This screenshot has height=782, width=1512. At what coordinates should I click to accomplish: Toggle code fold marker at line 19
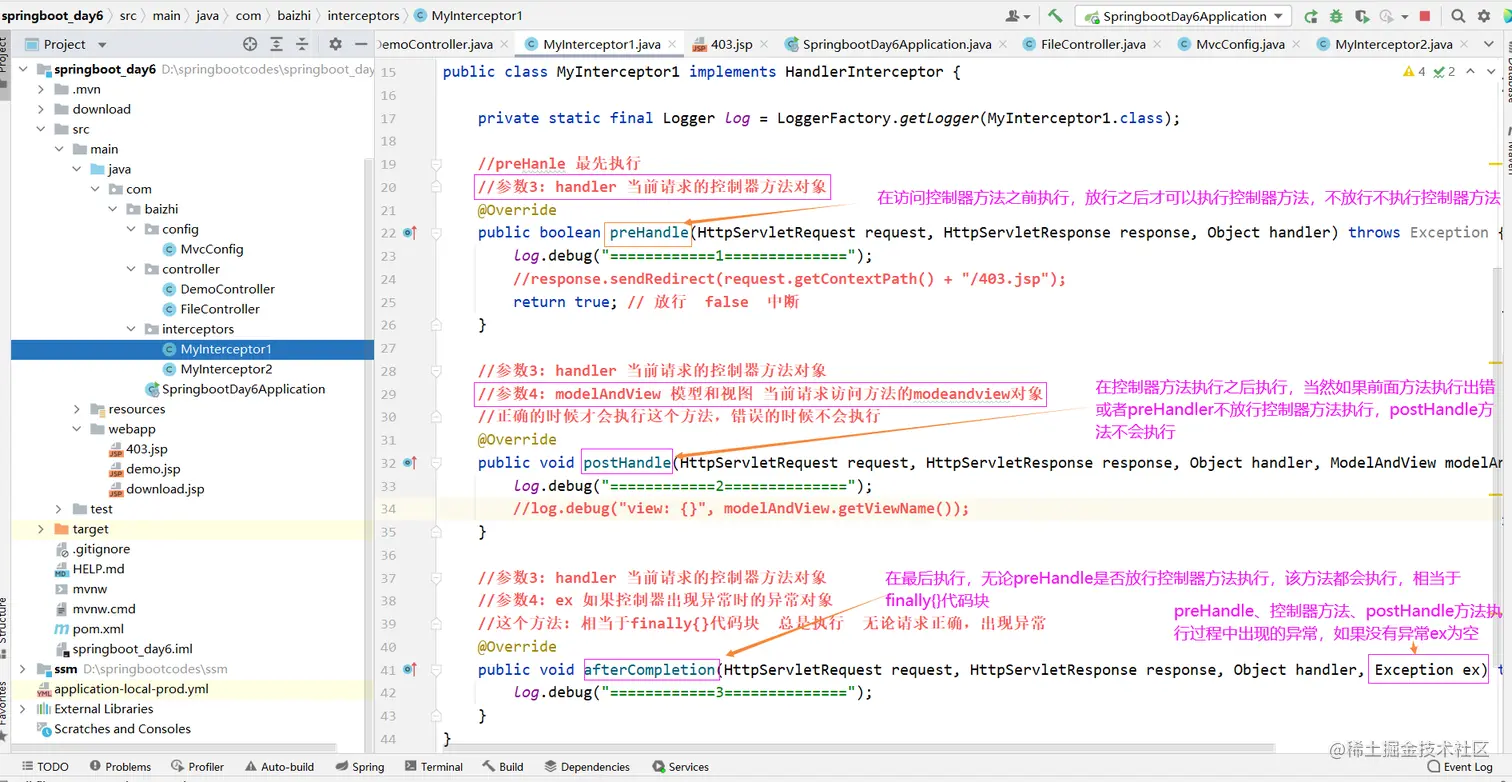436,164
